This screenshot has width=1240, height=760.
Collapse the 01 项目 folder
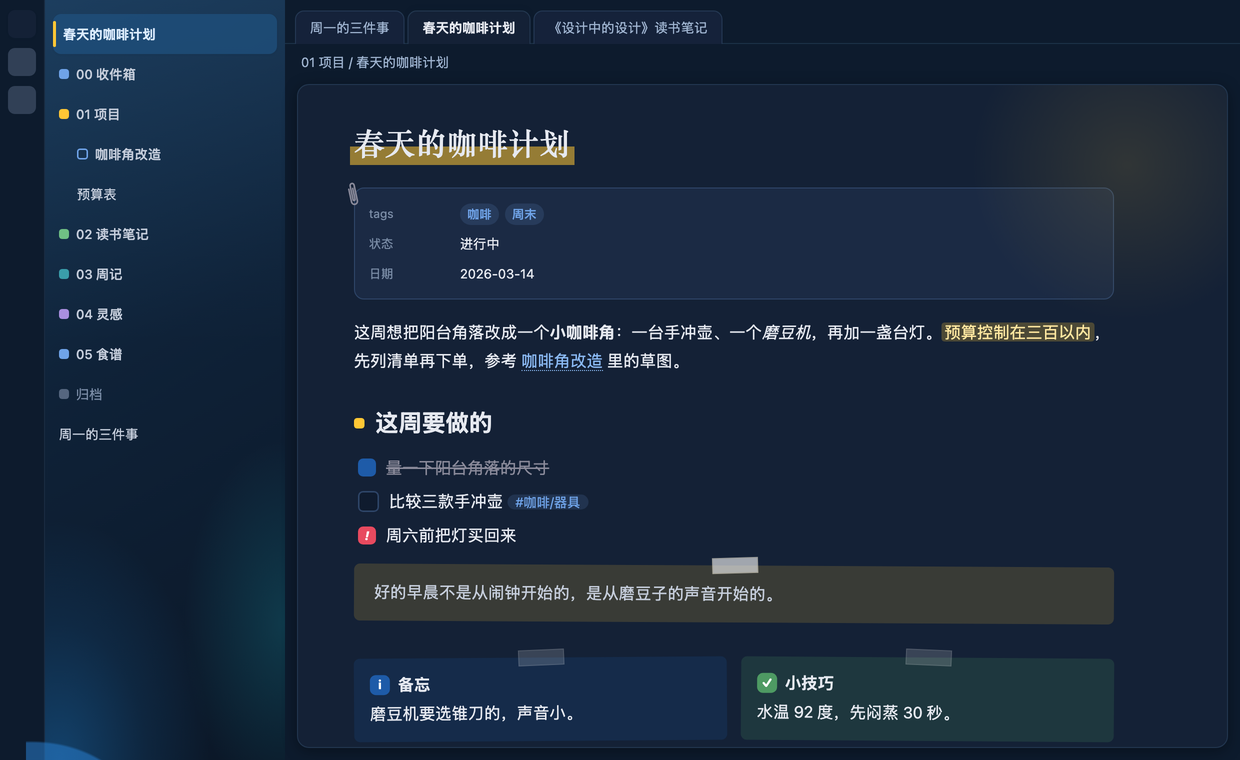165,114
